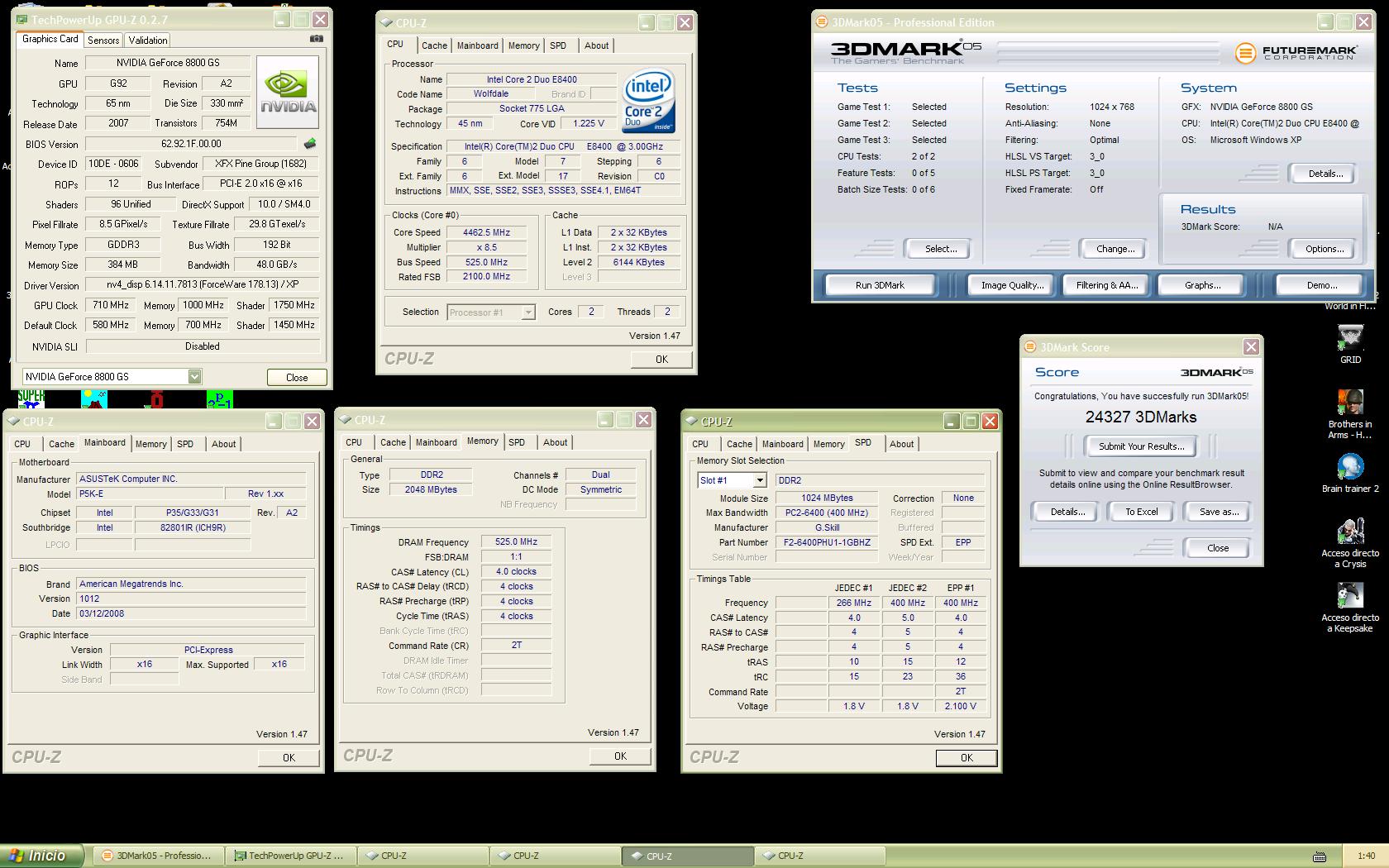Click the Intel Core 2 Duo logo

click(649, 101)
